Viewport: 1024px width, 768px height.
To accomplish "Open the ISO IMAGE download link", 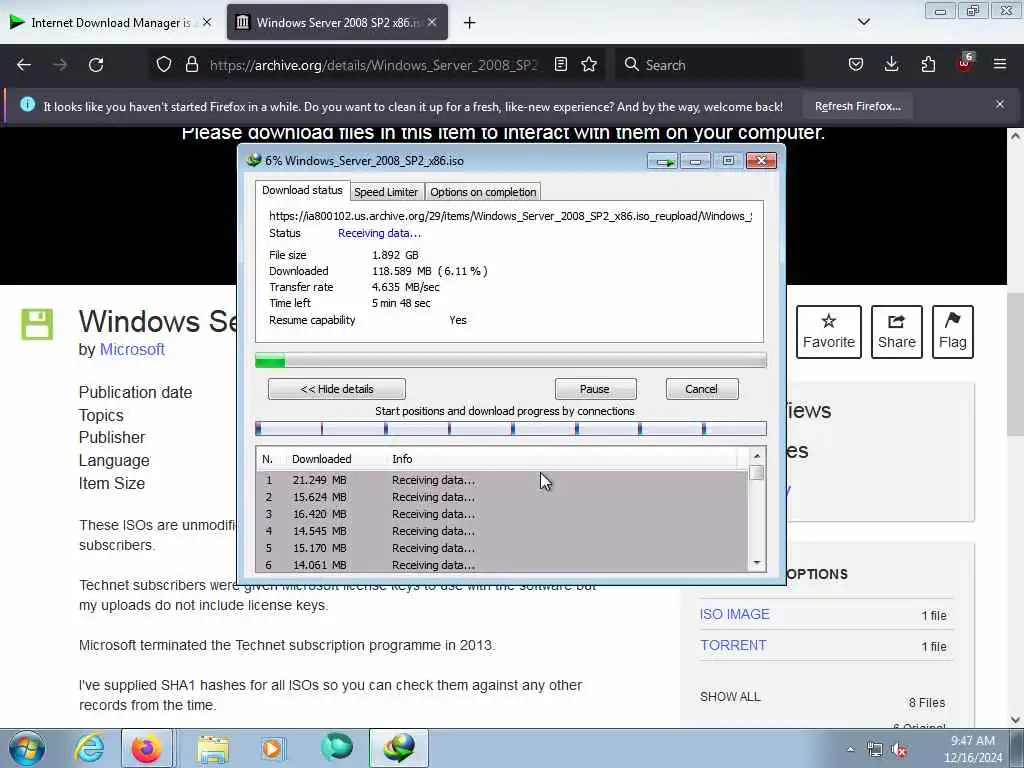I will tap(735, 615).
